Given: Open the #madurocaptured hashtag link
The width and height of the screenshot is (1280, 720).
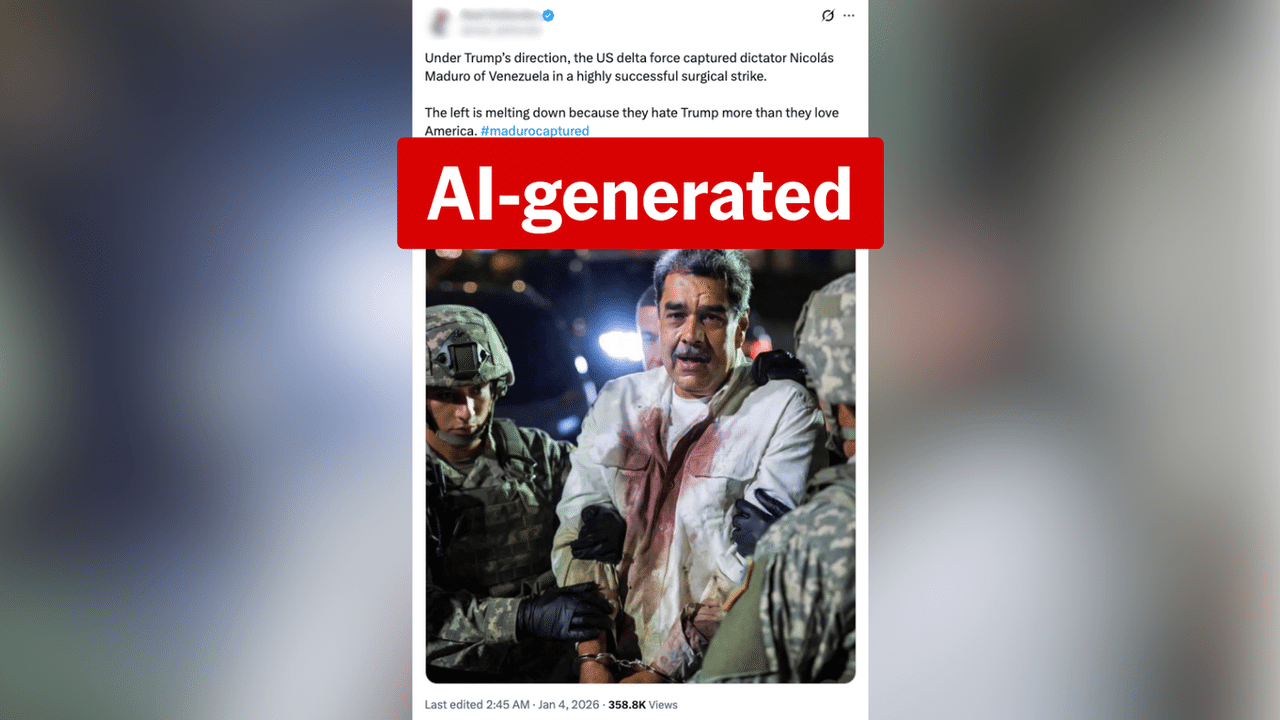Looking at the screenshot, I should click(x=534, y=131).
